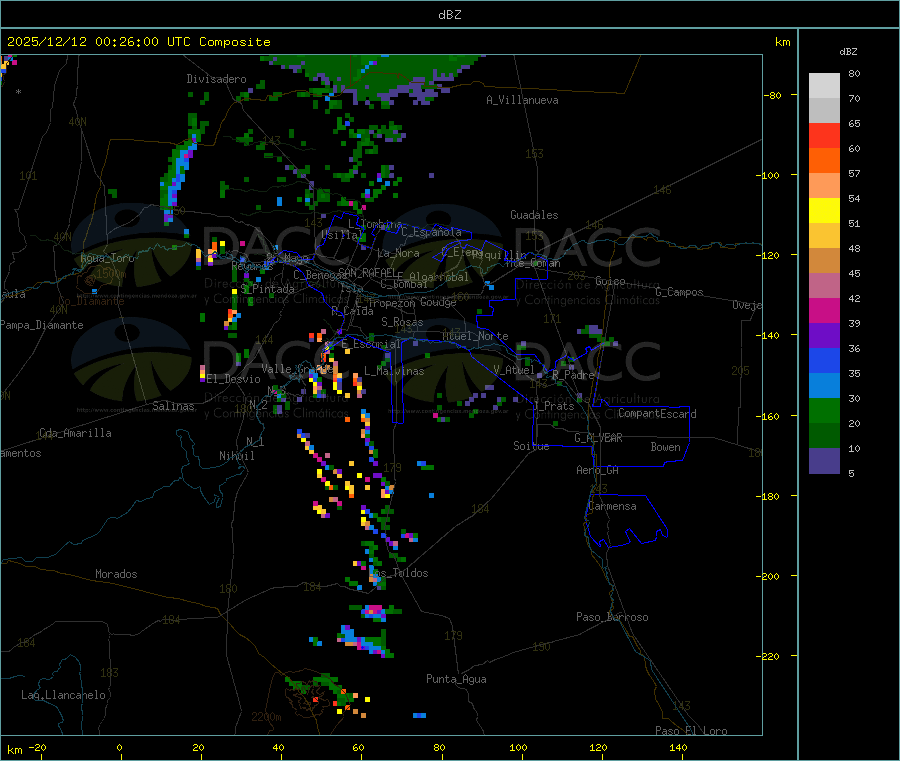This screenshot has height=761, width=900.
Task: Click the CompantEscard map label
Action: (657, 414)
